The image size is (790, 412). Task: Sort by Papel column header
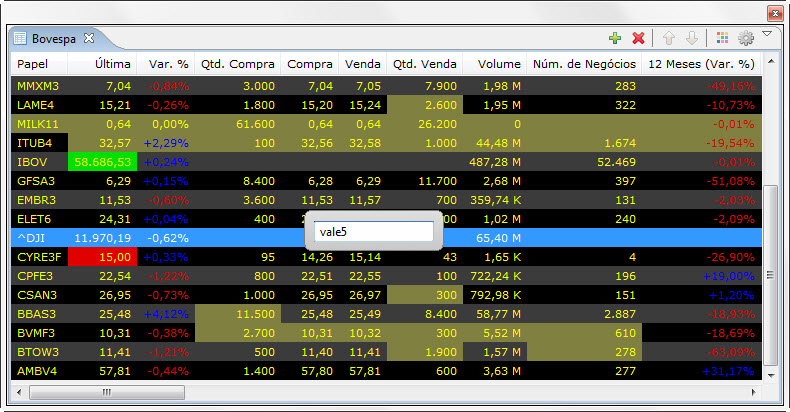tap(39, 64)
